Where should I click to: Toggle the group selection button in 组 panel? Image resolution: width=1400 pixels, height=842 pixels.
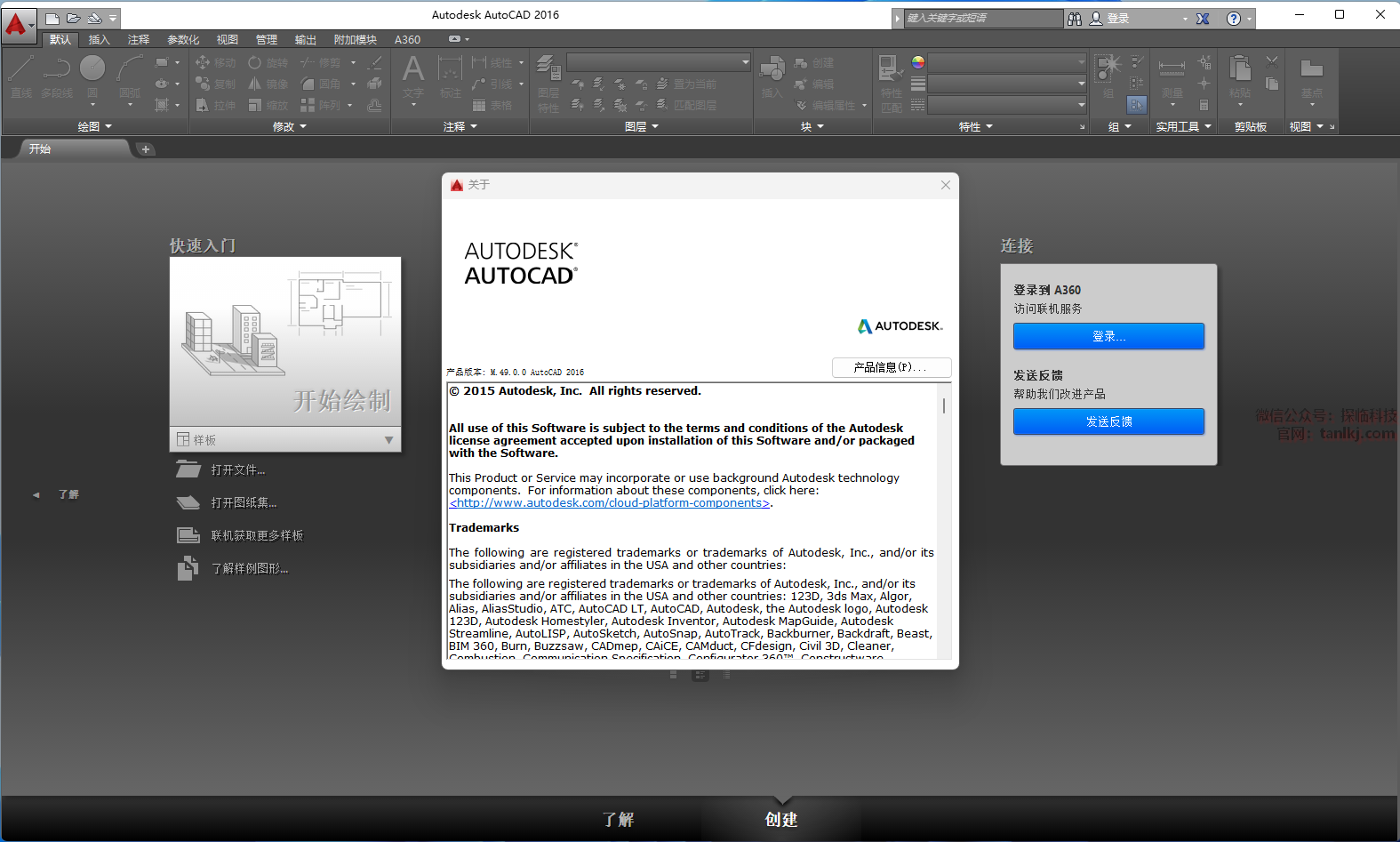(x=1137, y=105)
